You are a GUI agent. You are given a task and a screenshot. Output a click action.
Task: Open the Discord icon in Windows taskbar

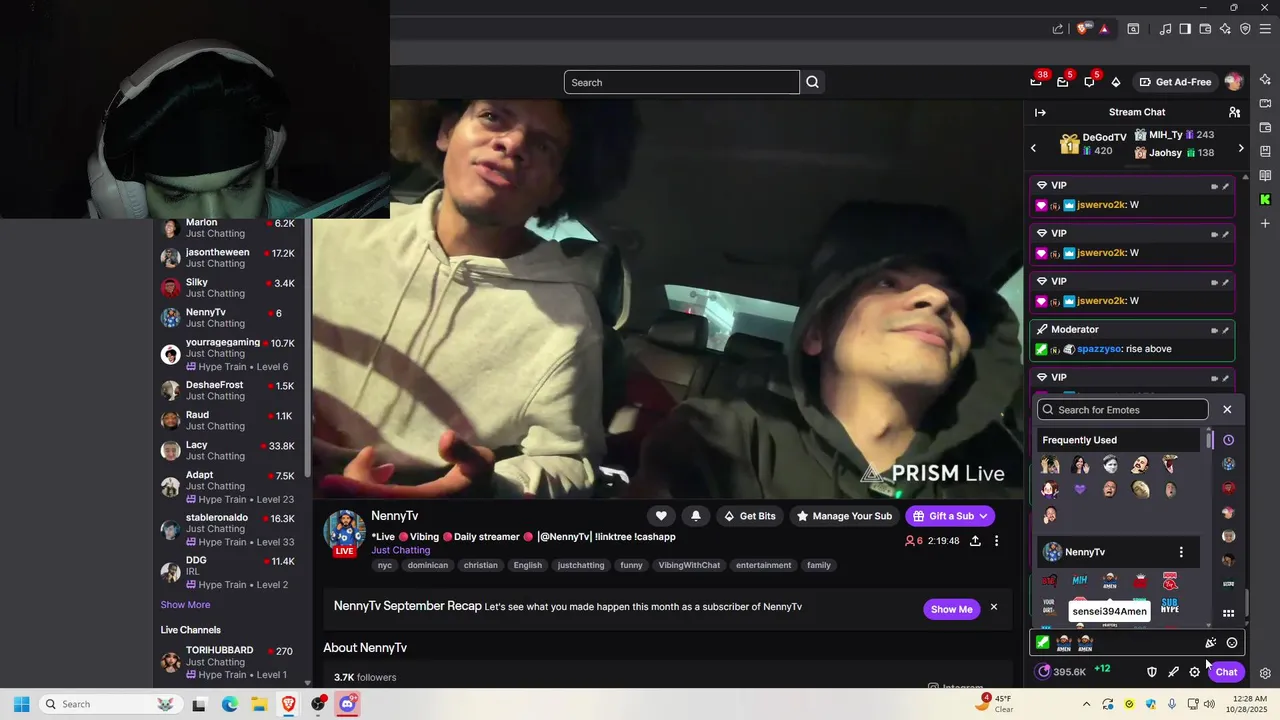pyautogui.click(x=348, y=704)
